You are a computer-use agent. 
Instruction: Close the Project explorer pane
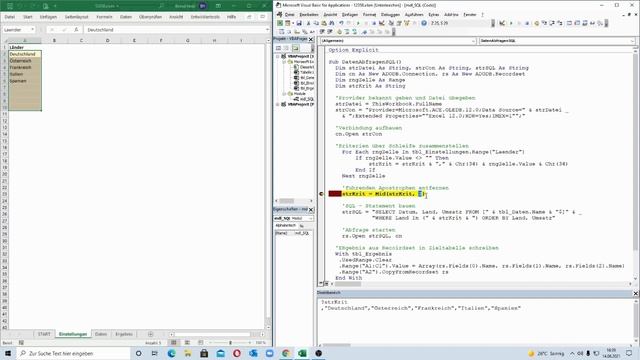click(x=311, y=39)
